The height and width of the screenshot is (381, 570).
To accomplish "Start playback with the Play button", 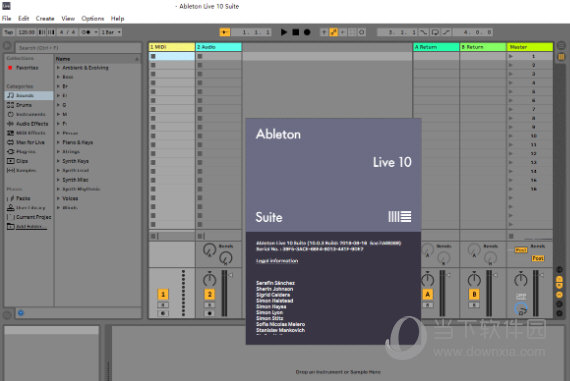I will (x=284, y=32).
